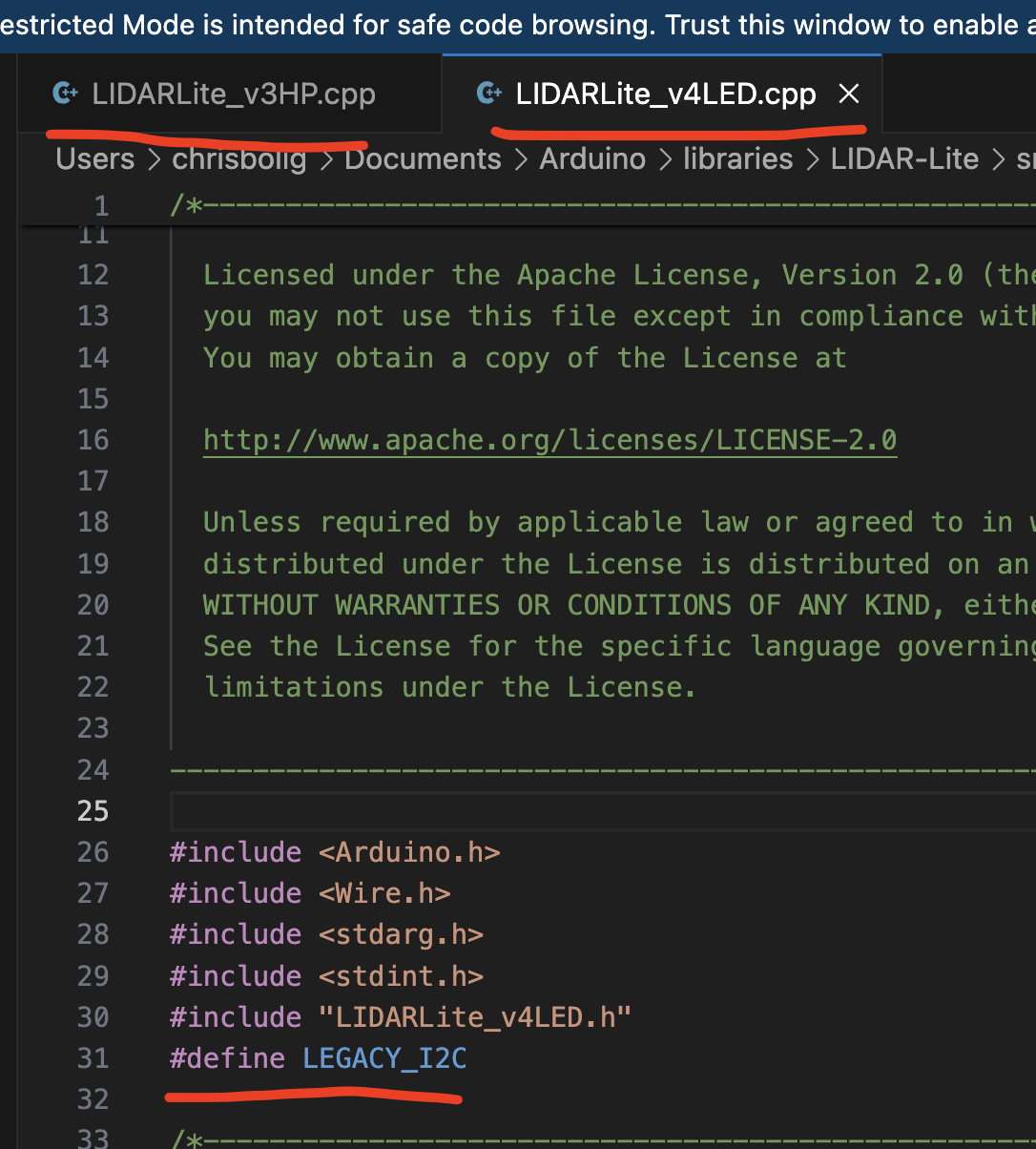Select the libraries breadcrumb item

click(x=737, y=158)
